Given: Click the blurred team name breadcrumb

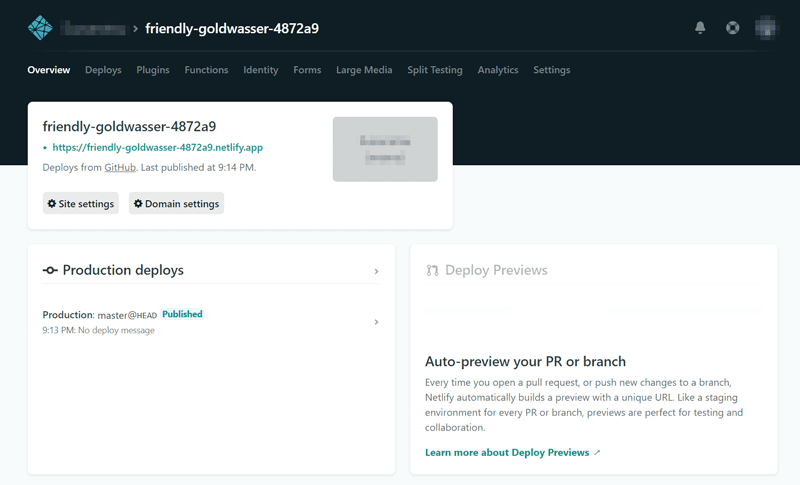Looking at the screenshot, I should click(x=93, y=29).
